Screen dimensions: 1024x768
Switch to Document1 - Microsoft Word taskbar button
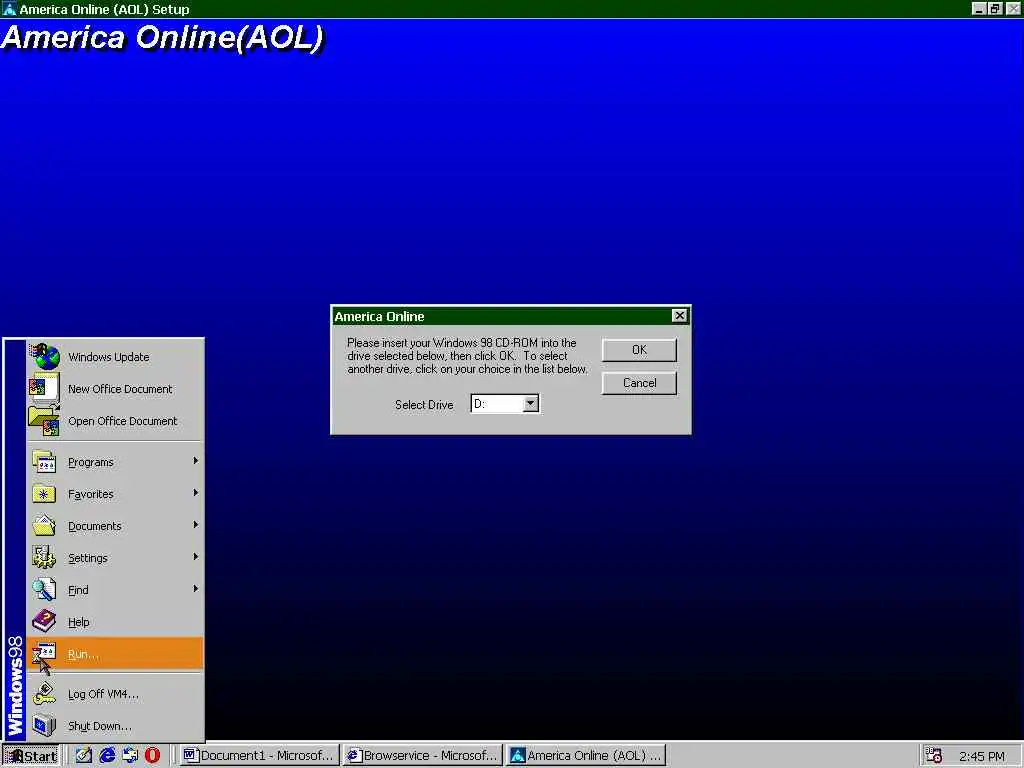pyautogui.click(x=259, y=756)
